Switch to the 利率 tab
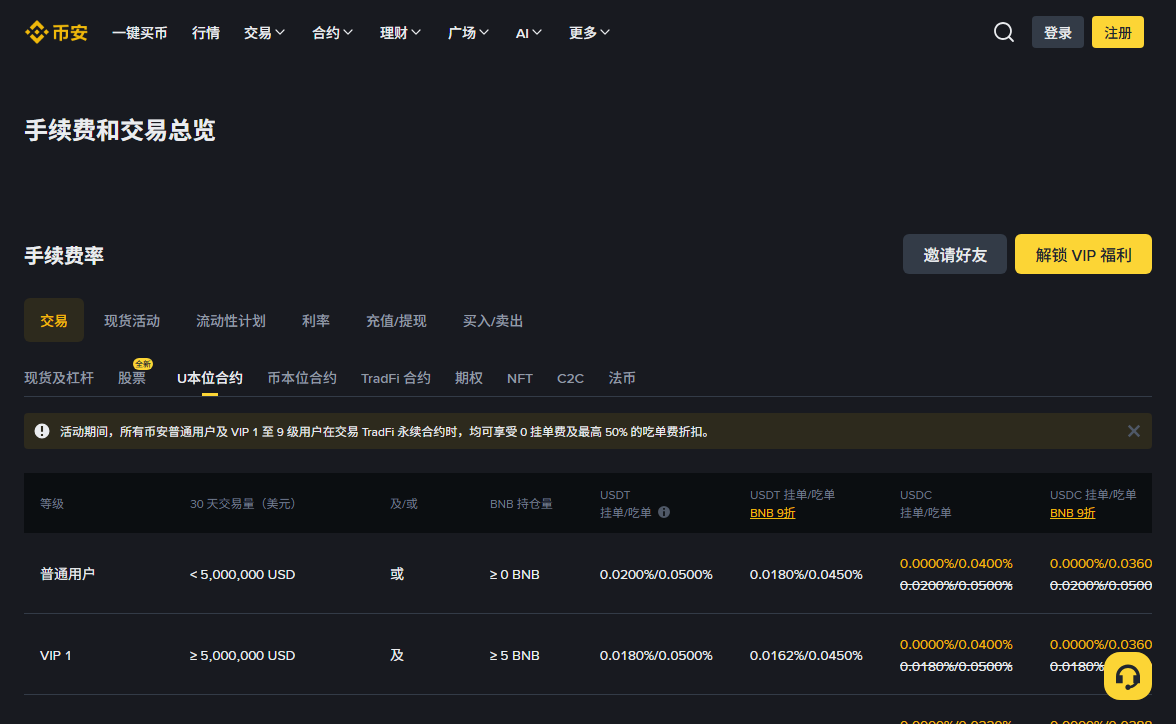The height and width of the screenshot is (724, 1176). pyautogui.click(x=316, y=321)
